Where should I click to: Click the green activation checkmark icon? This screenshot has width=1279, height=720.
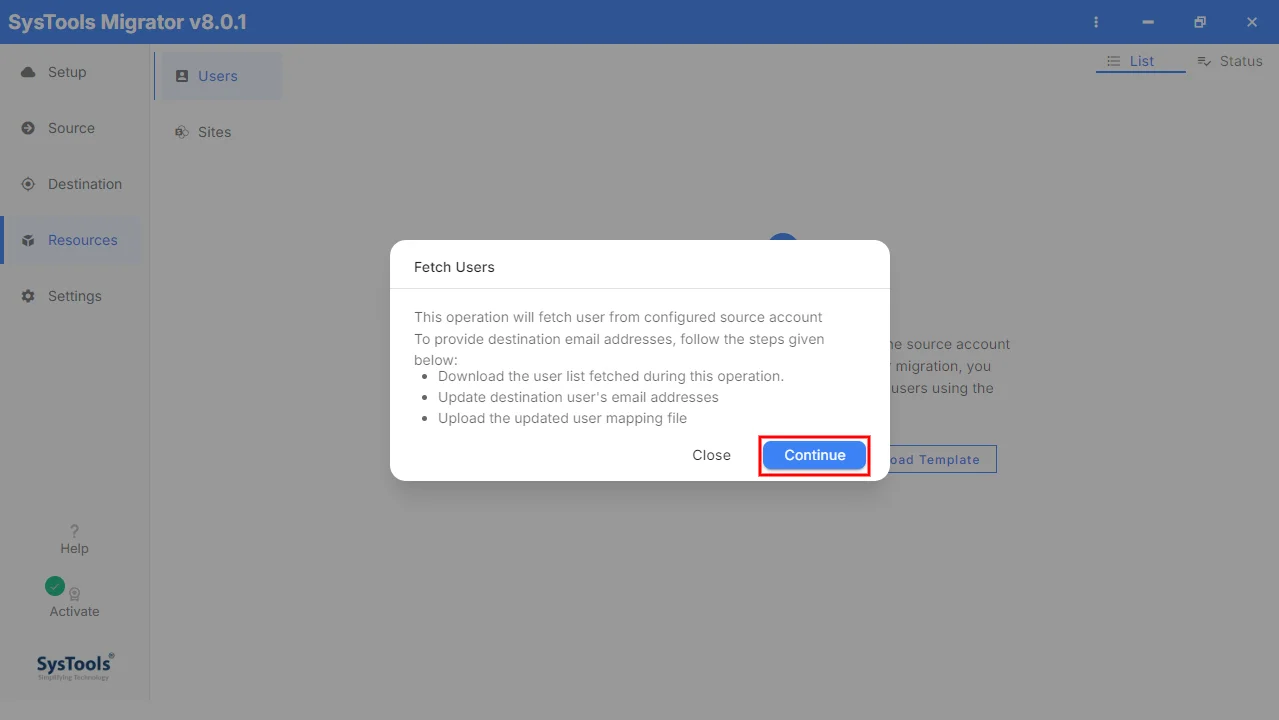55,586
